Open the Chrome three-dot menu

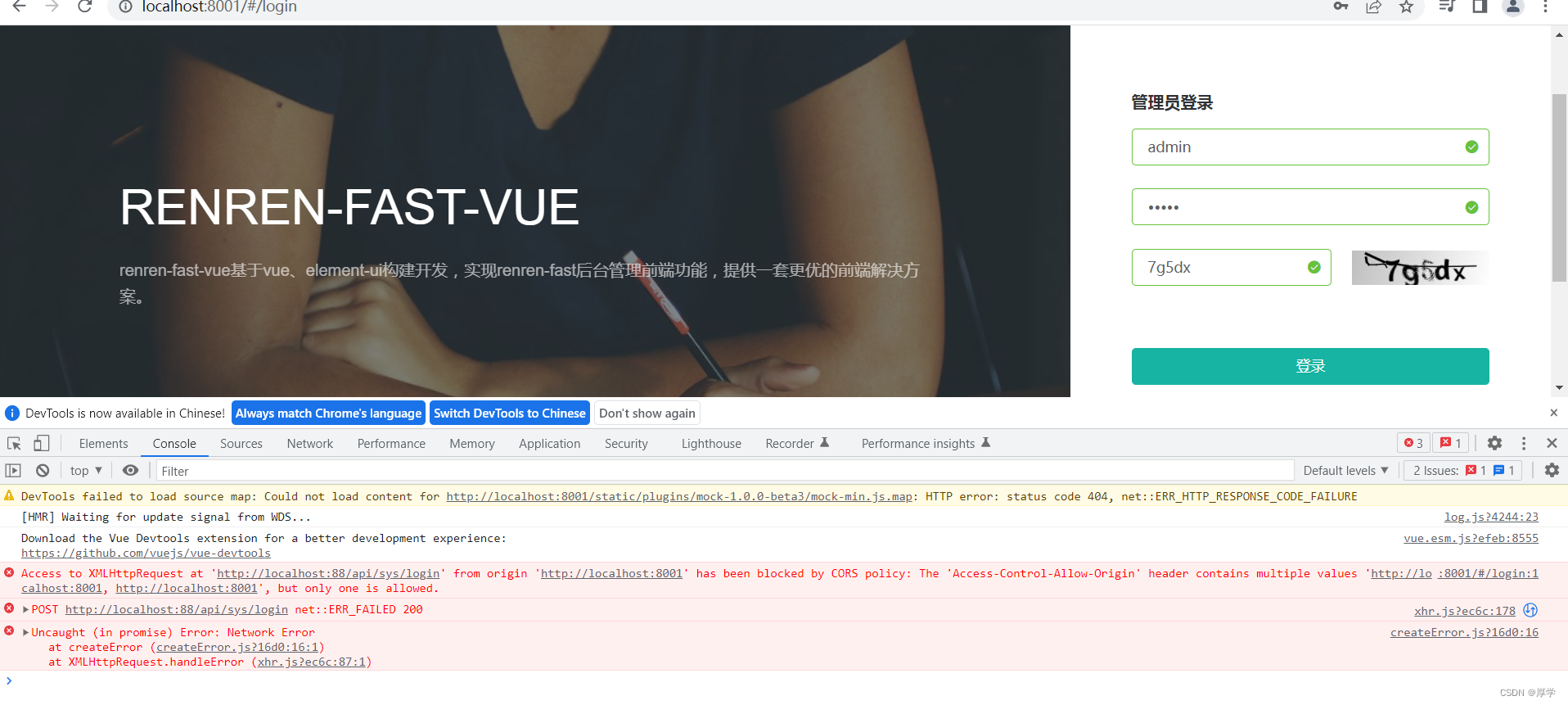click(x=1545, y=7)
